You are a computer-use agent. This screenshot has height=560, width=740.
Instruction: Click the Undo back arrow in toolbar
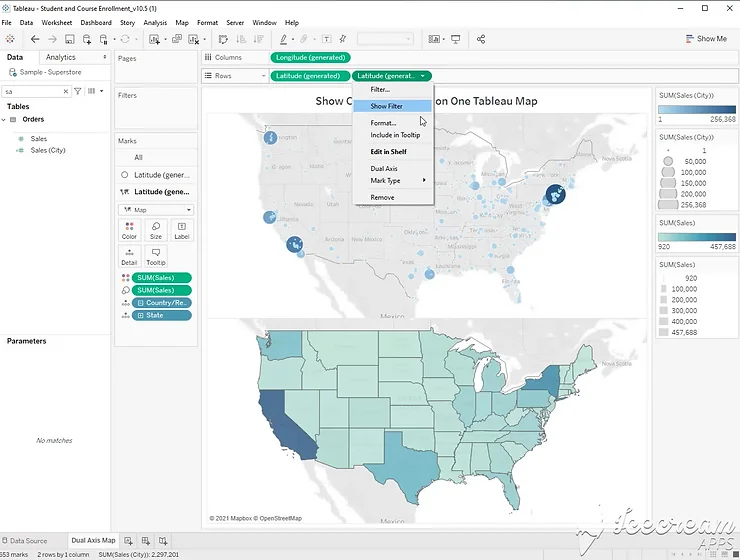pos(35,39)
